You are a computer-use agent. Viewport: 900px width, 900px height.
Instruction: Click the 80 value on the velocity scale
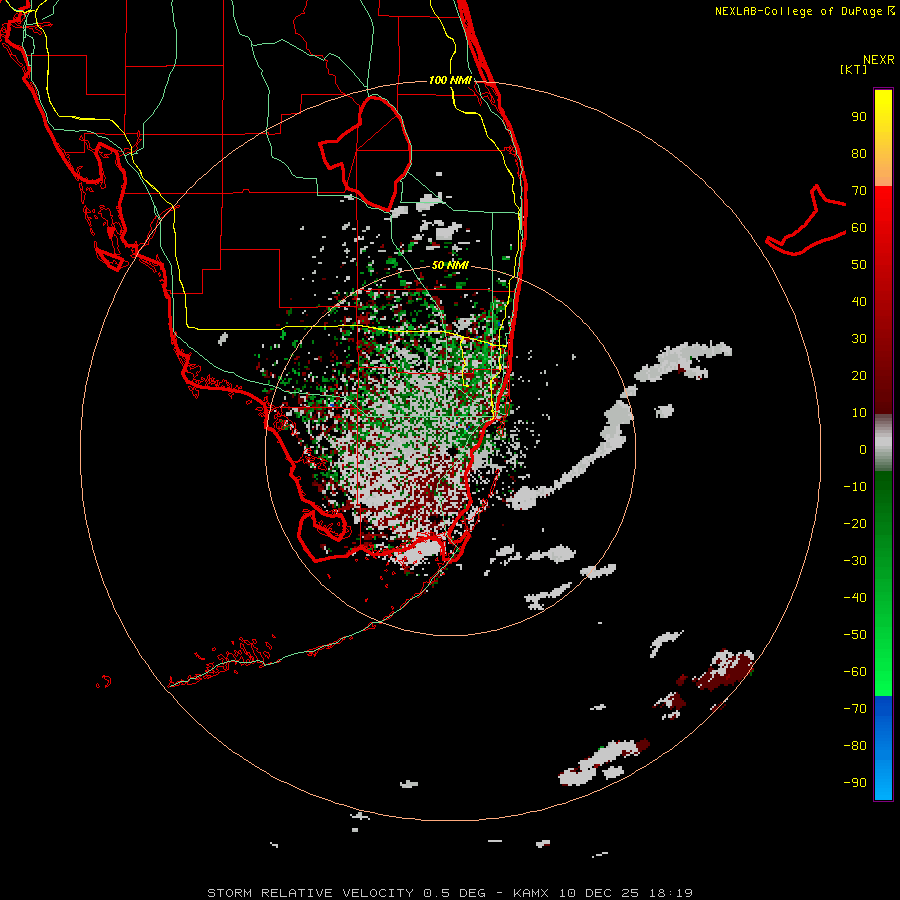(x=859, y=154)
